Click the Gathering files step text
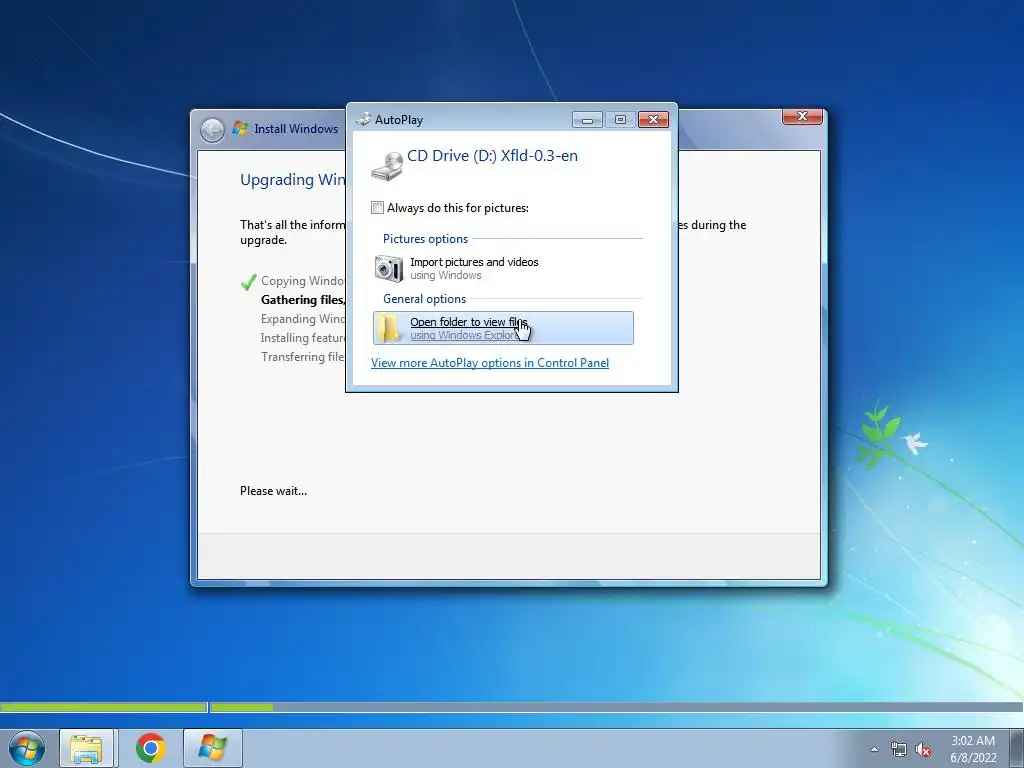Image resolution: width=1024 pixels, height=768 pixels. (303, 300)
